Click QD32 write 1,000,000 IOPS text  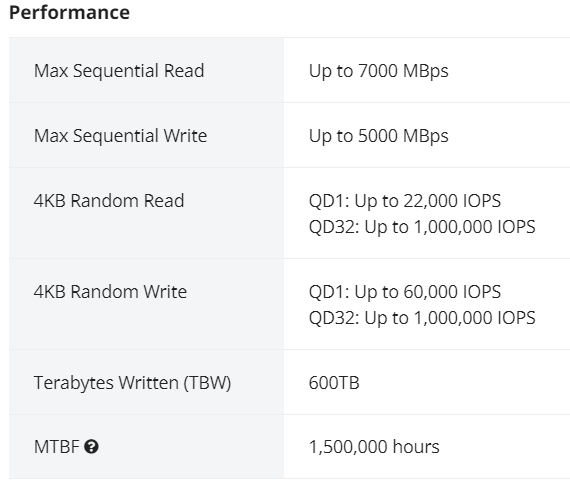click(x=422, y=318)
